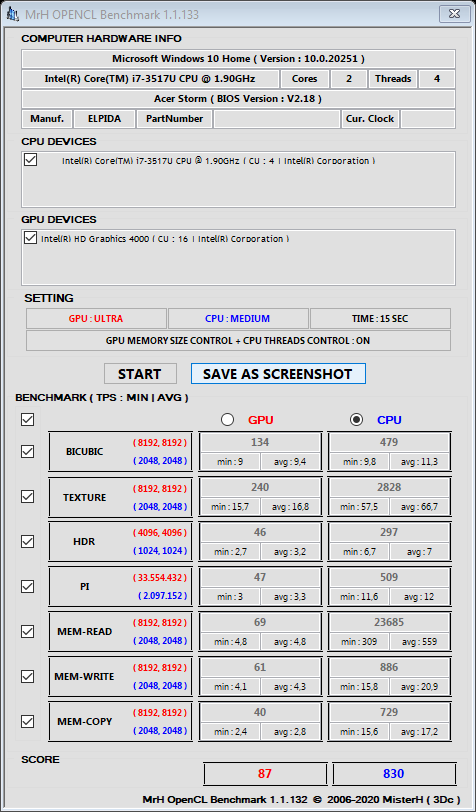Click the Threads value 4
The width and height of the screenshot is (476, 812).
point(437,79)
